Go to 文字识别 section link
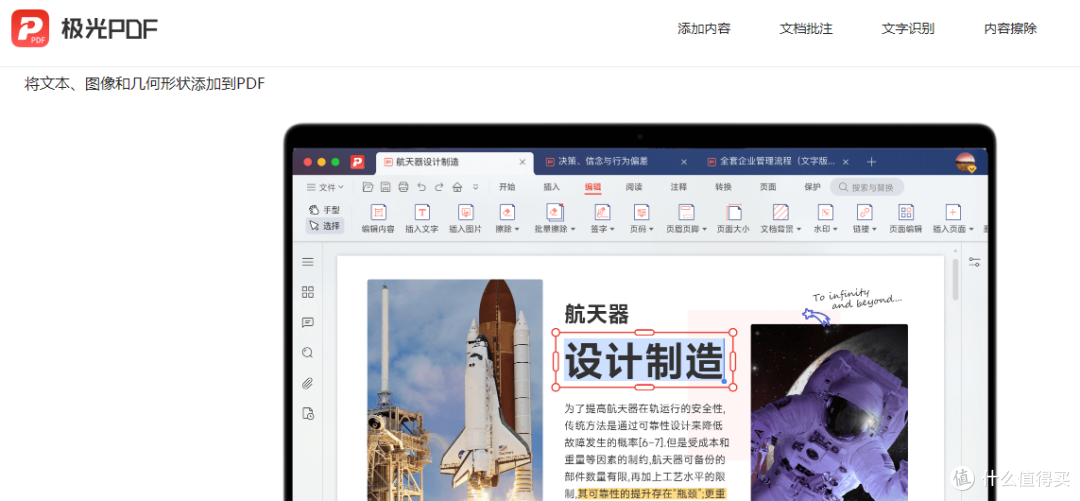The width and height of the screenshot is (1080, 501). pos(908,29)
